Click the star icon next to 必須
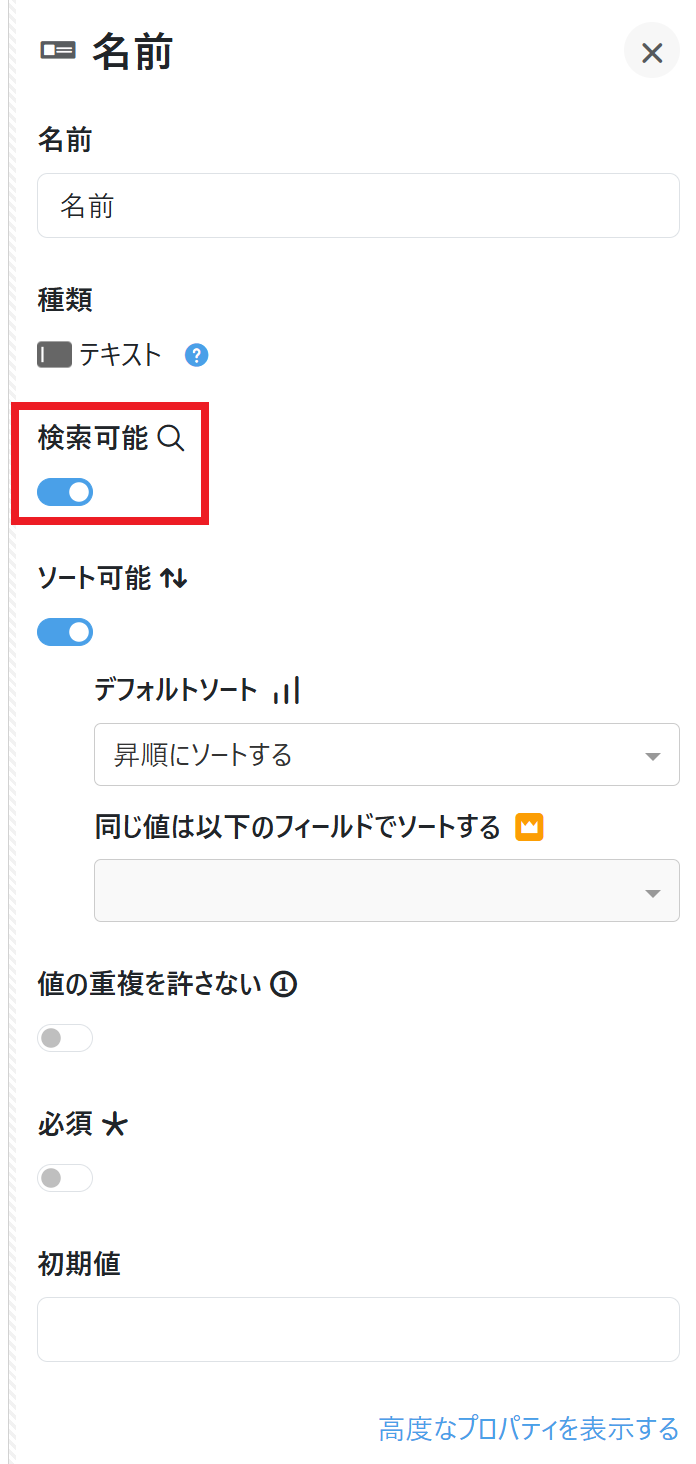696x1464 pixels. [x=116, y=1125]
